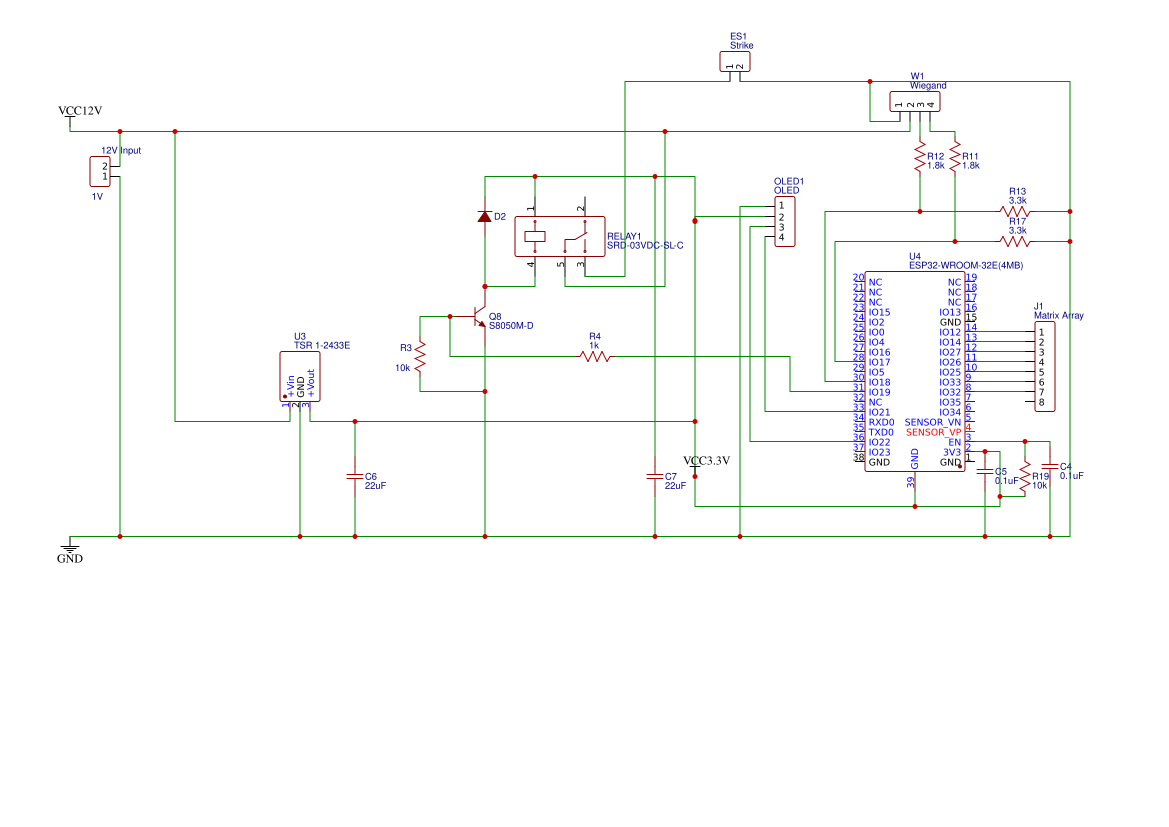Select the IO23 pin label
The height and width of the screenshot is (827, 1169).
pyautogui.click(x=880, y=452)
